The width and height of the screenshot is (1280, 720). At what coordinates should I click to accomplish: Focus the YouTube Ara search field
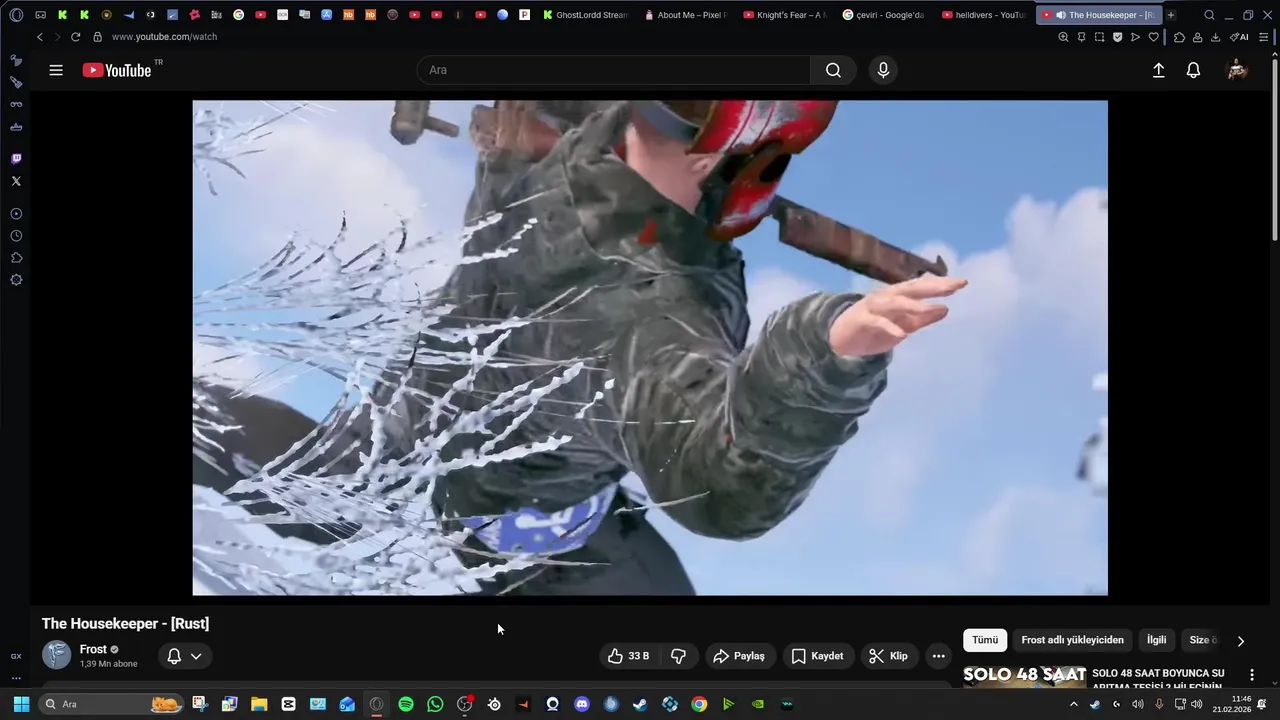[614, 70]
